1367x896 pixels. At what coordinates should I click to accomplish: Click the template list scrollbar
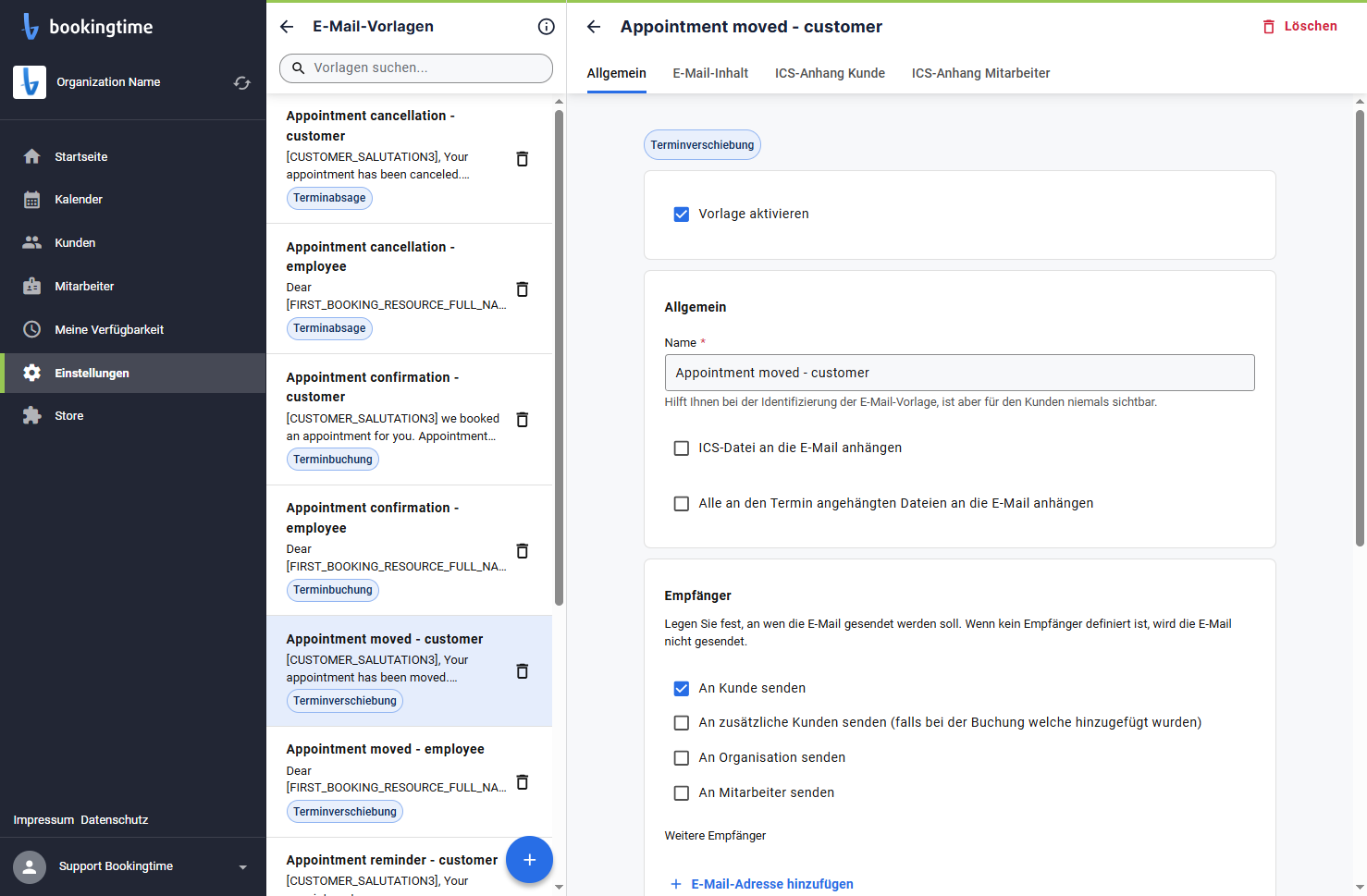(559, 358)
